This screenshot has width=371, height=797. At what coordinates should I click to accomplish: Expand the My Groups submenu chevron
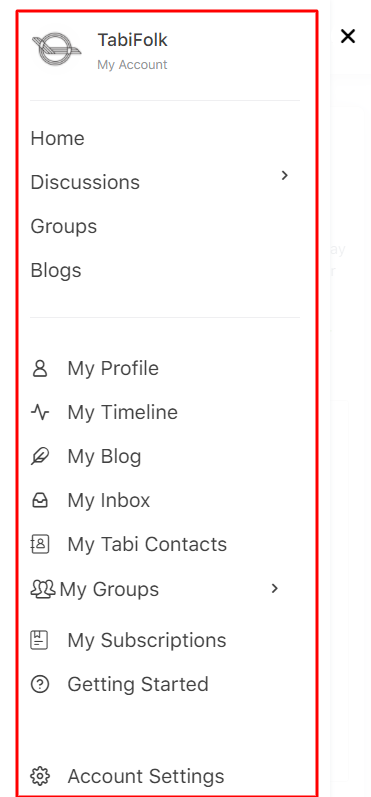(275, 589)
